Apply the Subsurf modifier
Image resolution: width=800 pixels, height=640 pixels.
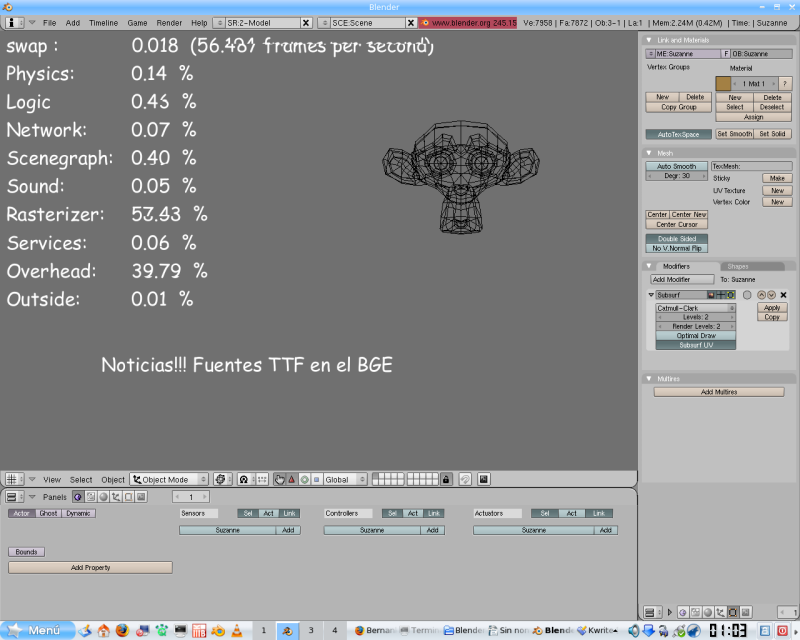tap(772, 308)
